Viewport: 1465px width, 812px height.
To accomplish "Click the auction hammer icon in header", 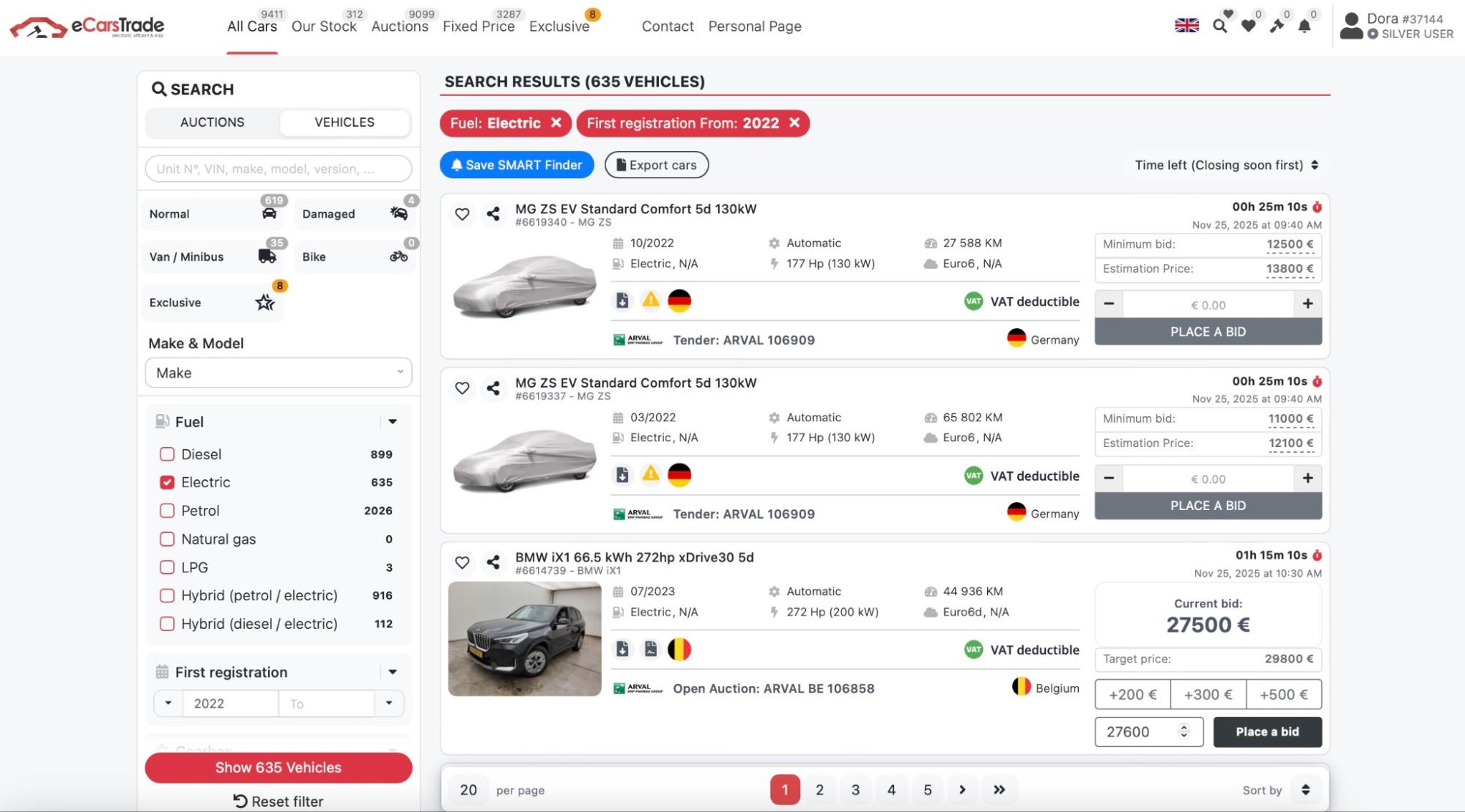I will pos(1277,26).
